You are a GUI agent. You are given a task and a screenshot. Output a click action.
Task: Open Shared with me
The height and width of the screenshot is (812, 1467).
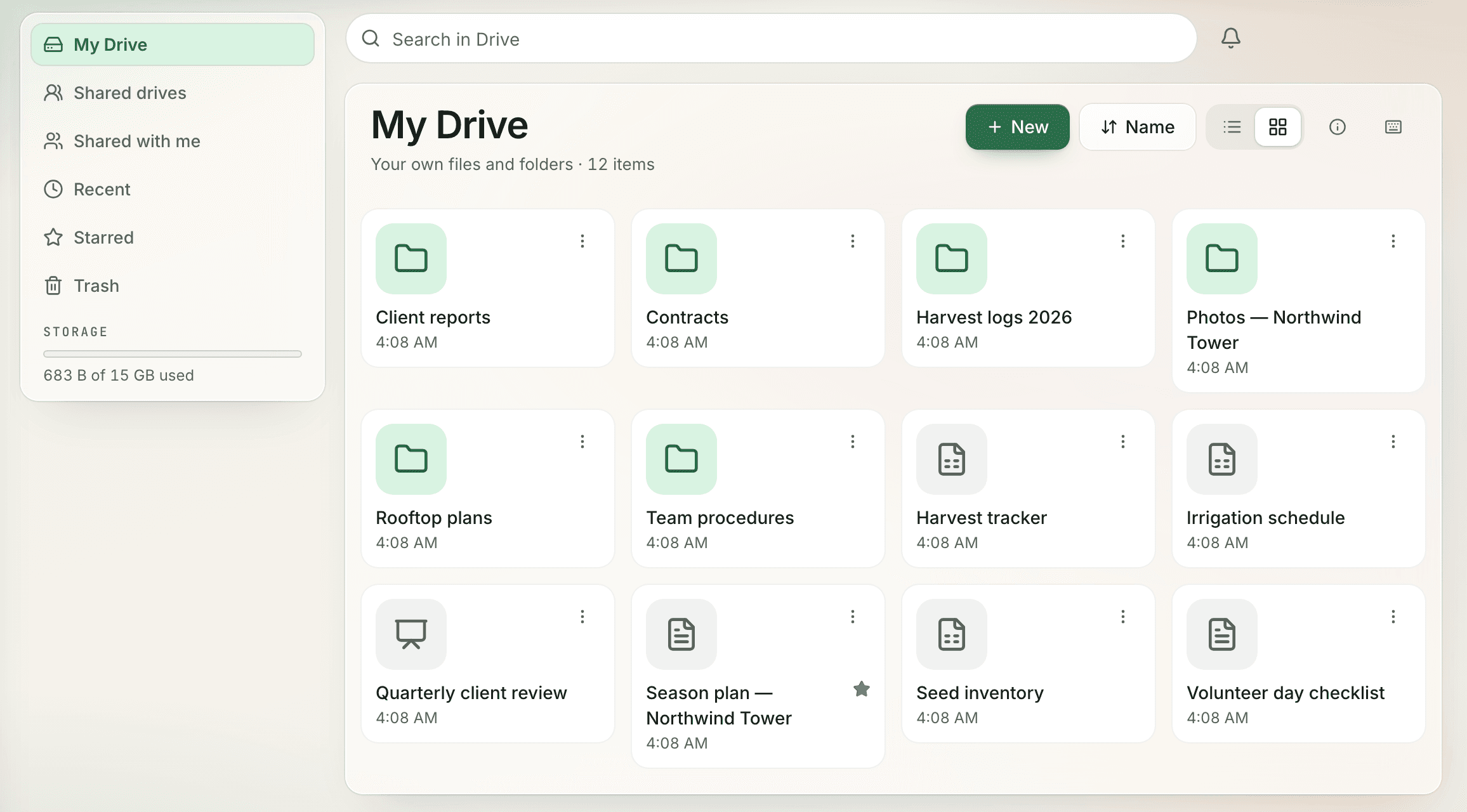[173, 141]
